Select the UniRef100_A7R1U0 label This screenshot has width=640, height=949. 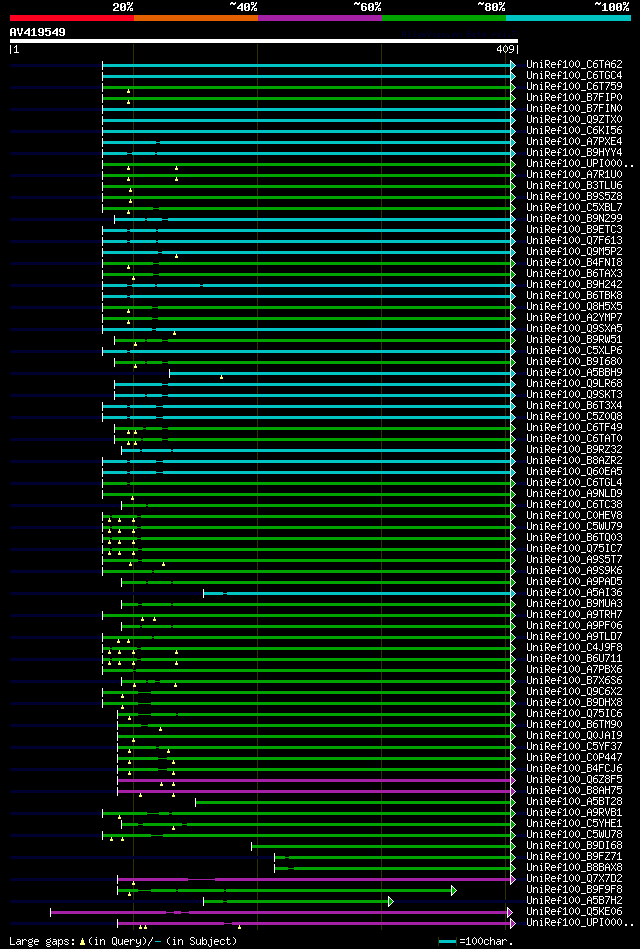(575, 175)
